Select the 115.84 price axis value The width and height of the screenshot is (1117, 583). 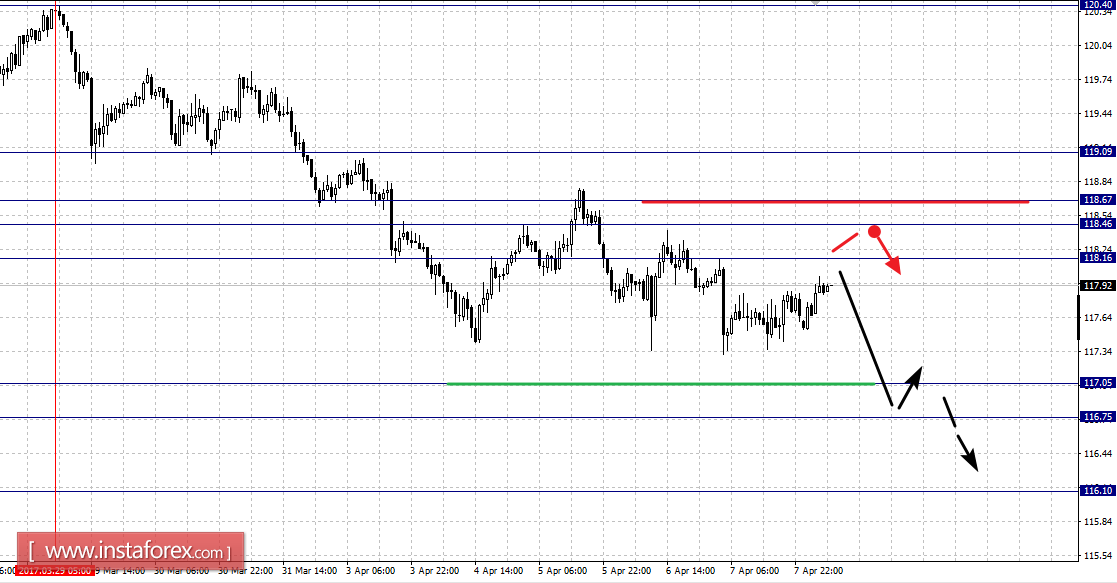point(1098,522)
